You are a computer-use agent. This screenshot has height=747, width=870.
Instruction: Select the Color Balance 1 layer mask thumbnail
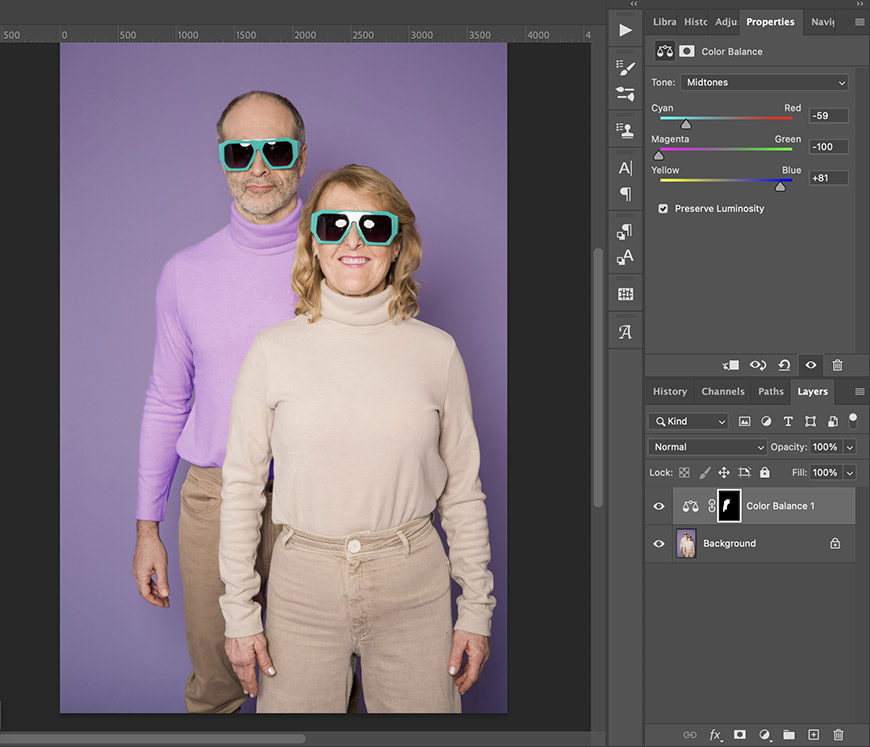[729, 506]
